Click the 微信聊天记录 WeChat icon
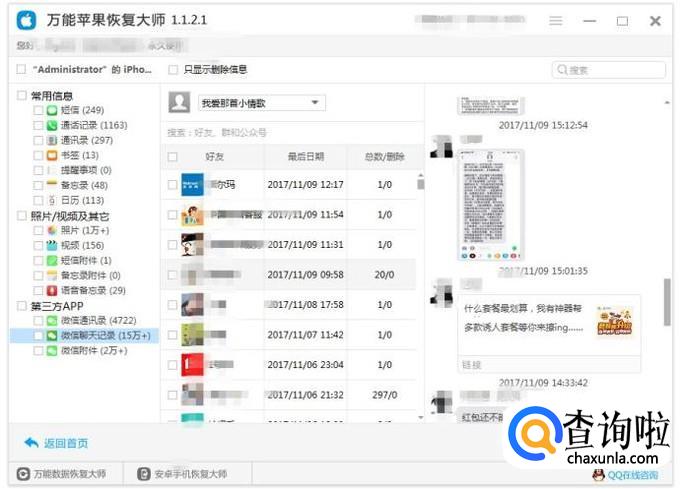 click(x=52, y=335)
